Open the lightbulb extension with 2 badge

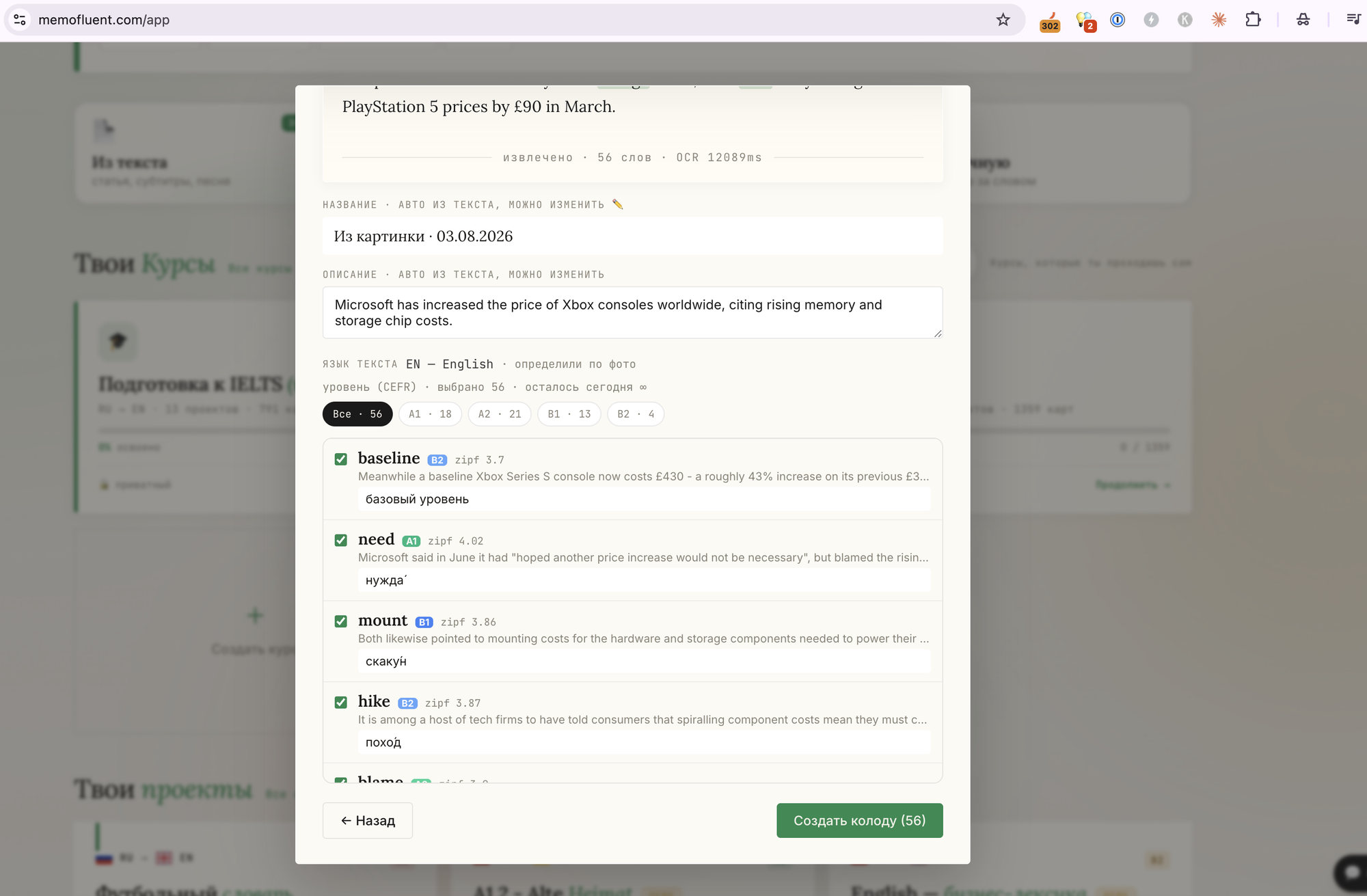(1085, 21)
